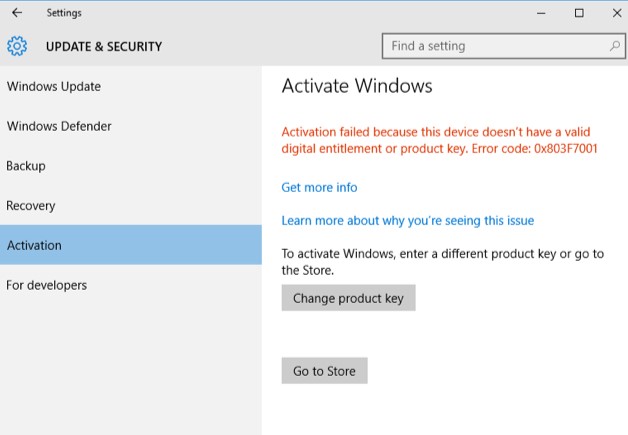Open Learn more about this issue link
628x435 pixels.
point(408,221)
